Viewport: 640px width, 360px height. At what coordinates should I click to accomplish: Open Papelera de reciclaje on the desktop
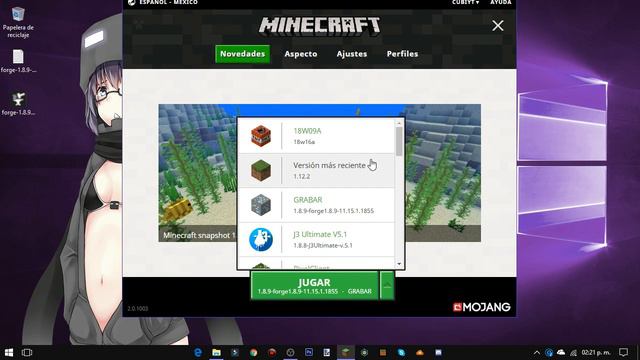coord(18,22)
